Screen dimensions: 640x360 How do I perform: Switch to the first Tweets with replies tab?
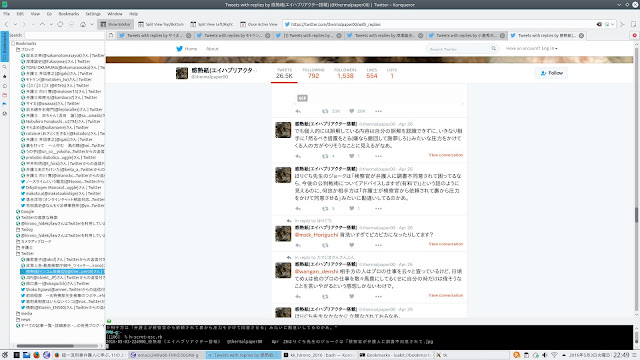[x=154, y=36]
